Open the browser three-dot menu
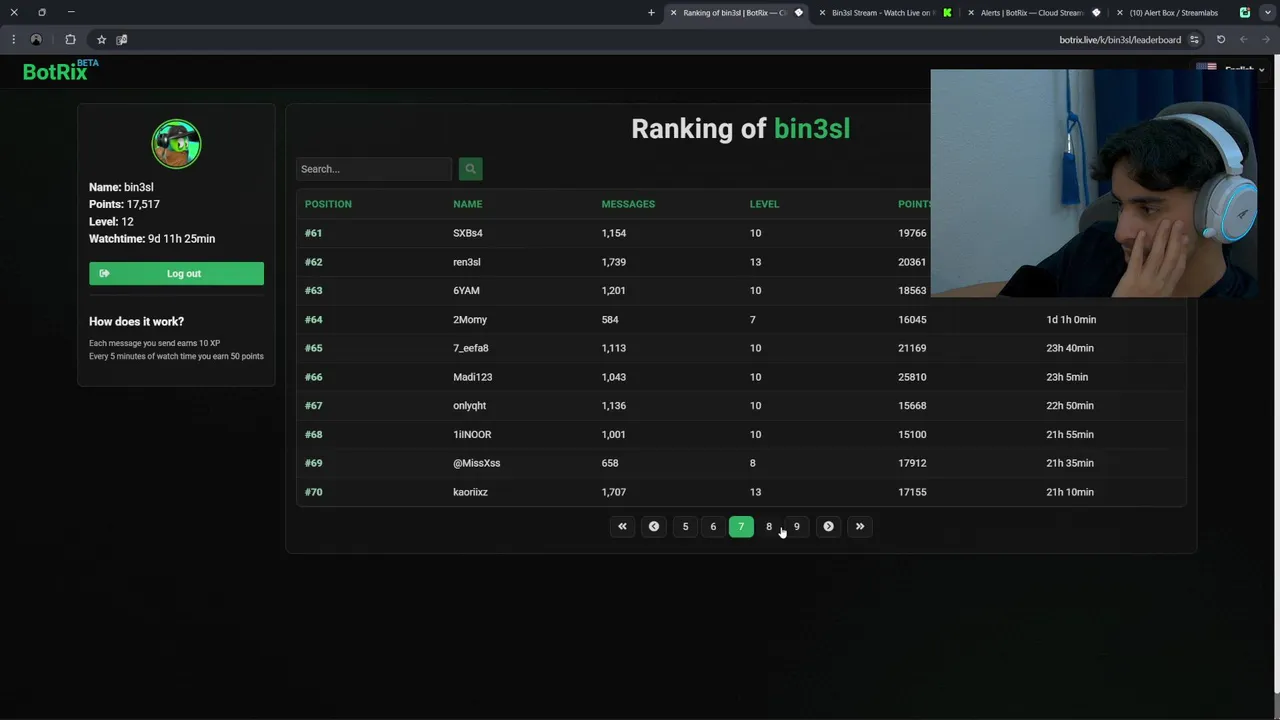The height and width of the screenshot is (720, 1280). coord(13,40)
